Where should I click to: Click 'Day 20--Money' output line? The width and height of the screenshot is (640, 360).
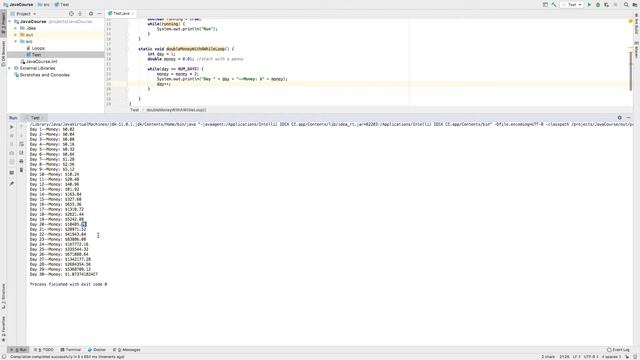(x=58, y=224)
